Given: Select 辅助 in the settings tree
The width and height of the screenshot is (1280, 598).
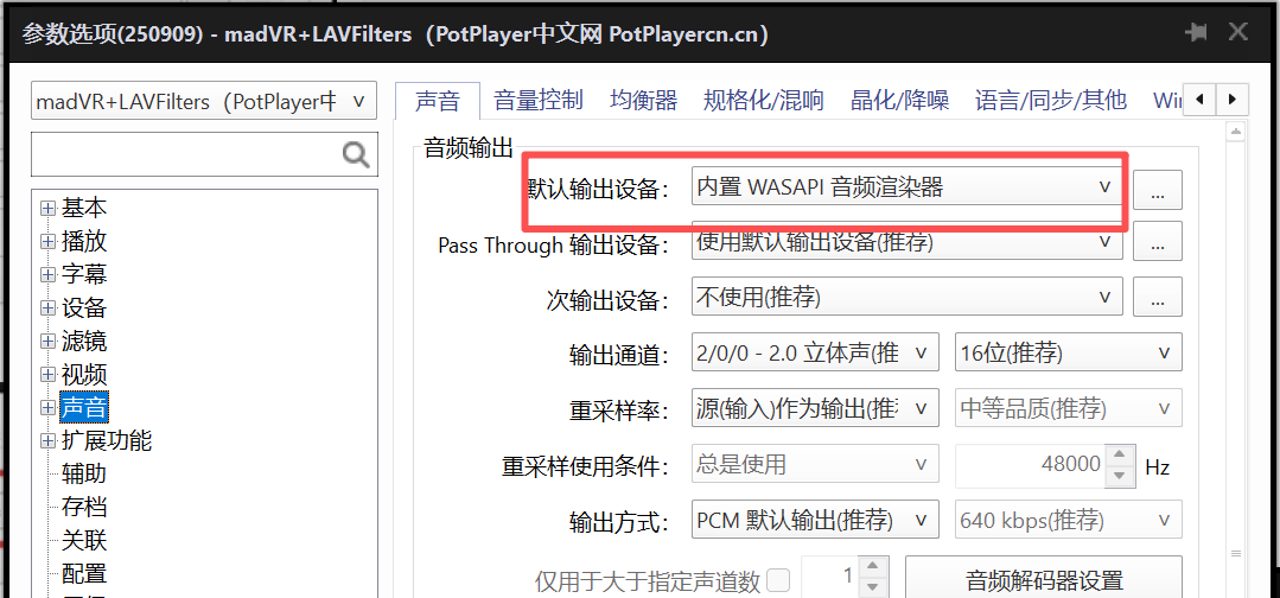Looking at the screenshot, I should click(84, 474).
